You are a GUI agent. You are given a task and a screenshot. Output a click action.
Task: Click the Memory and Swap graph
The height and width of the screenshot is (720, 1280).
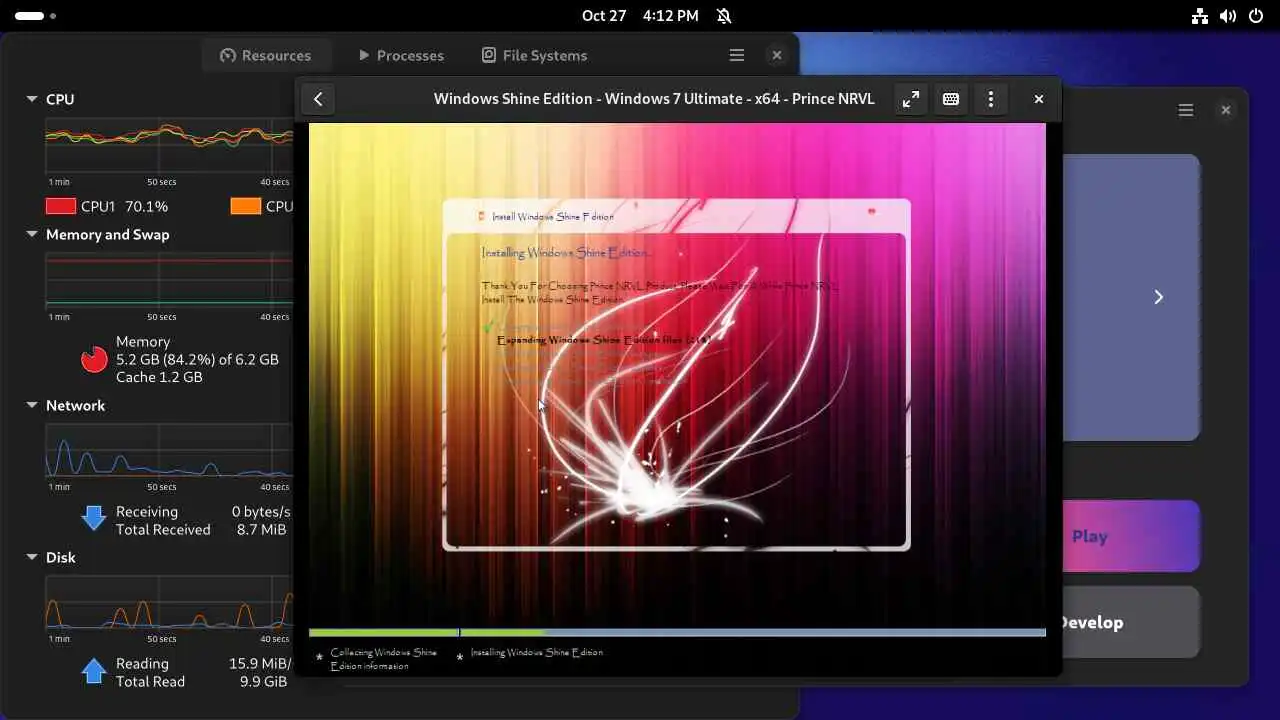pos(169,281)
